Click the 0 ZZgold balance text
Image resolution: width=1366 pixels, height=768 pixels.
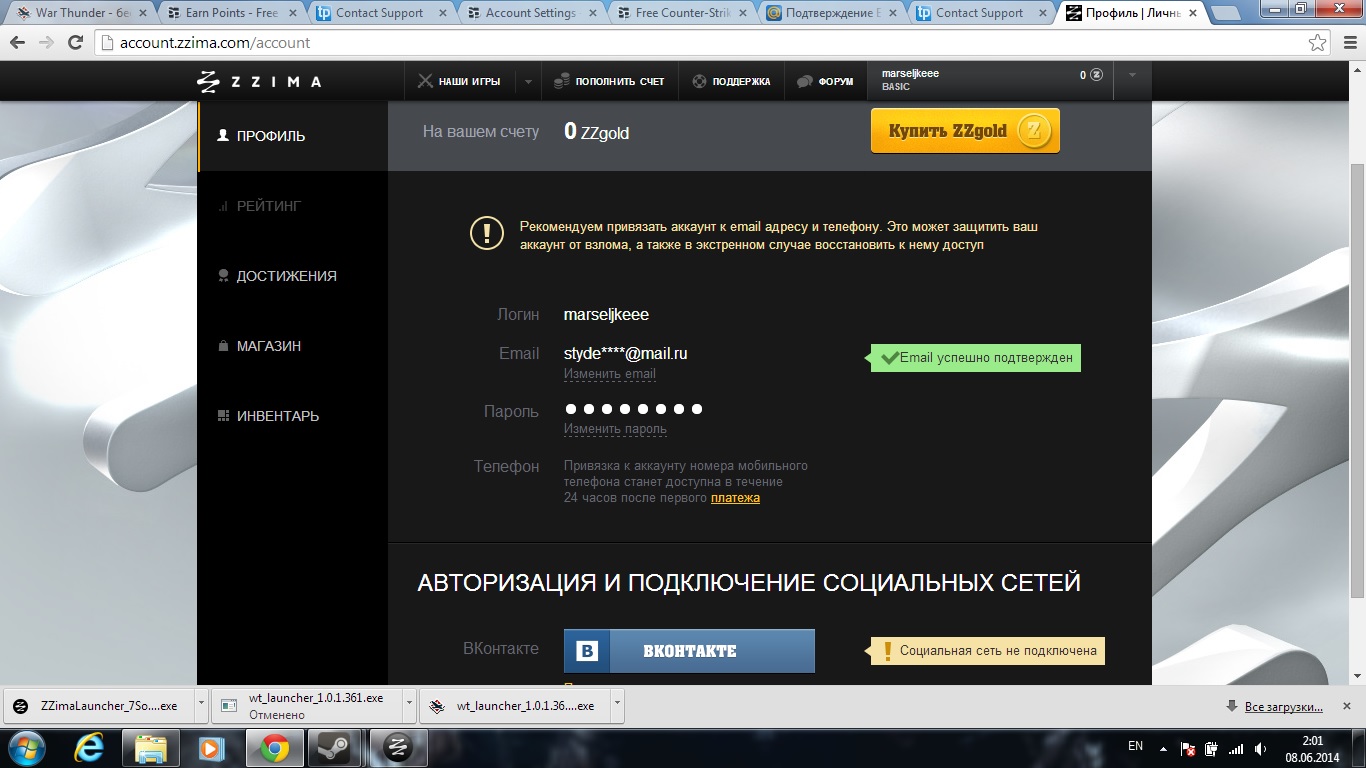pyautogui.click(x=597, y=132)
